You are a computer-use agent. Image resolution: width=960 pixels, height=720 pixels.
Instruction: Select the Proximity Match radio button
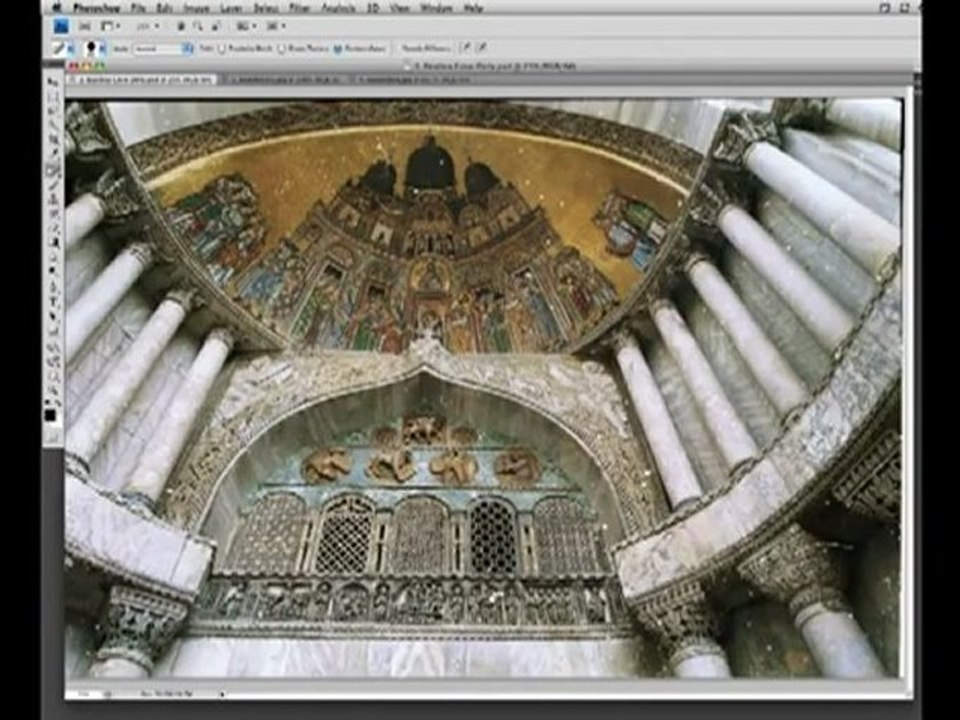pyautogui.click(x=222, y=48)
